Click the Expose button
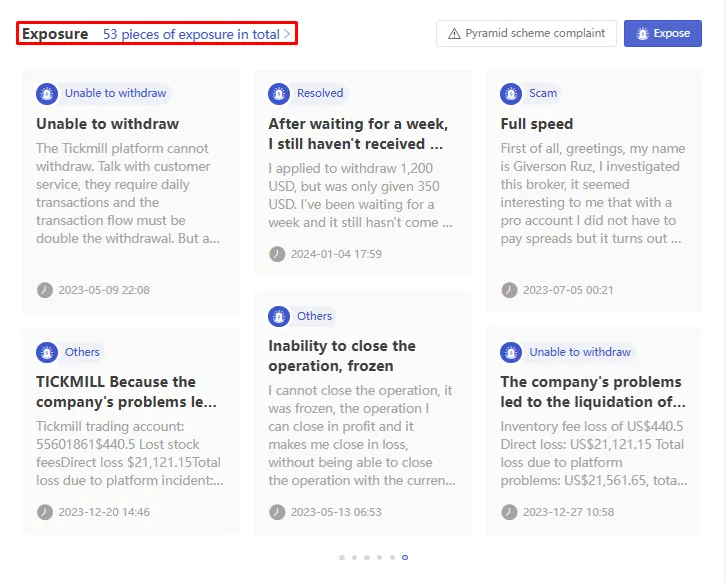The image size is (726, 585). (x=663, y=33)
